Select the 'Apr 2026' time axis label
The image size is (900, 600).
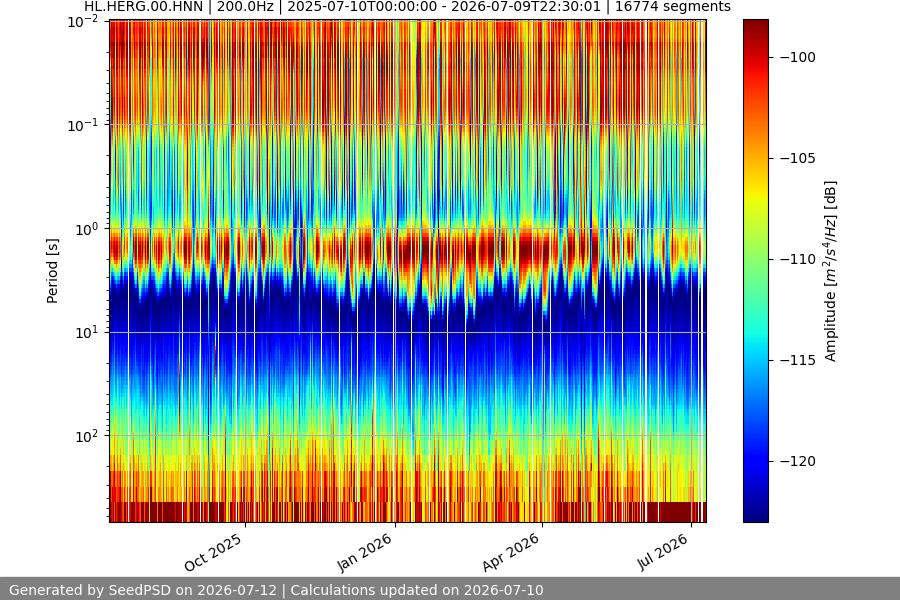click(x=511, y=552)
